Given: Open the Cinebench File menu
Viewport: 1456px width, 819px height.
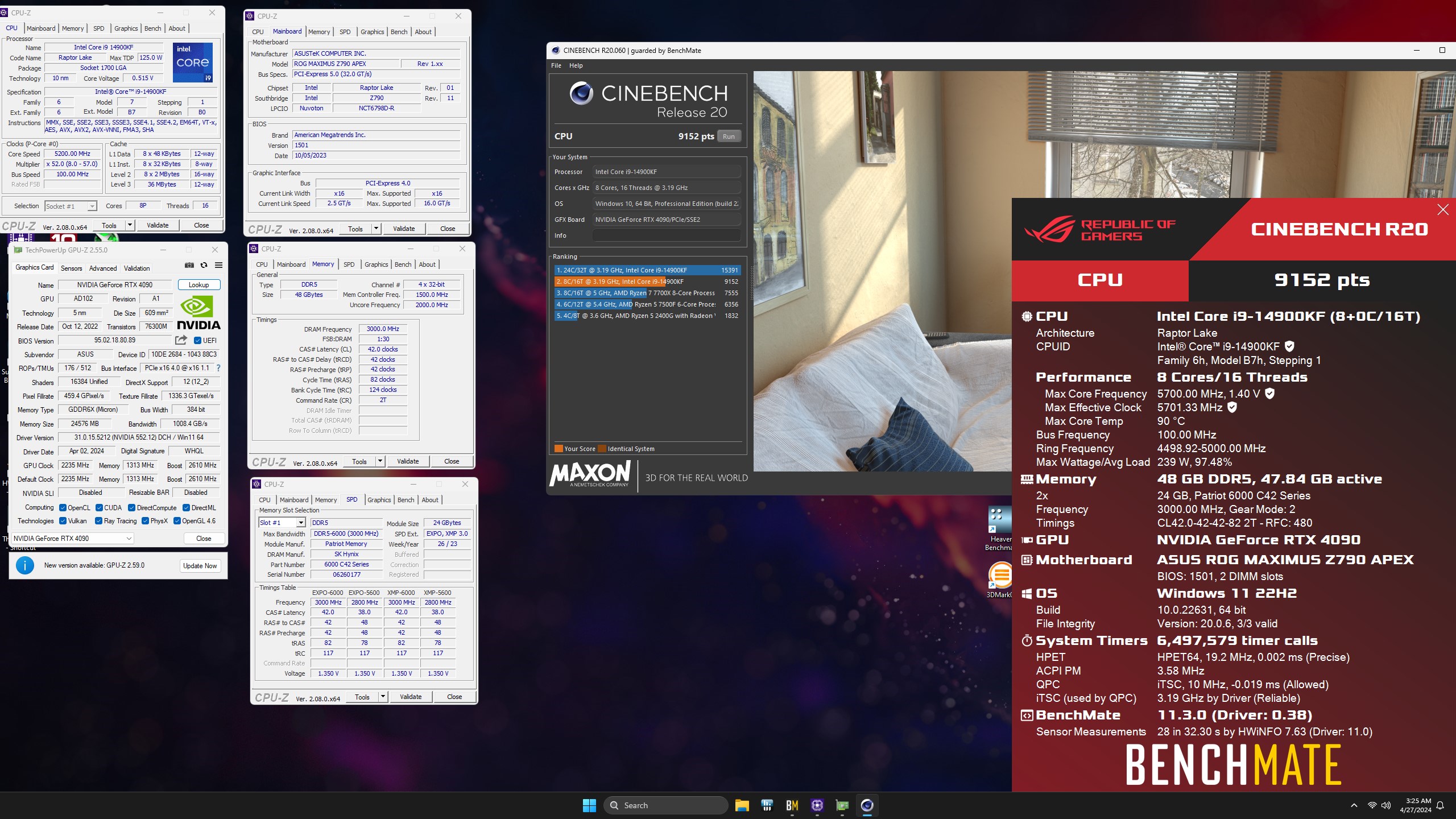Looking at the screenshot, I should tap(556, 65).
